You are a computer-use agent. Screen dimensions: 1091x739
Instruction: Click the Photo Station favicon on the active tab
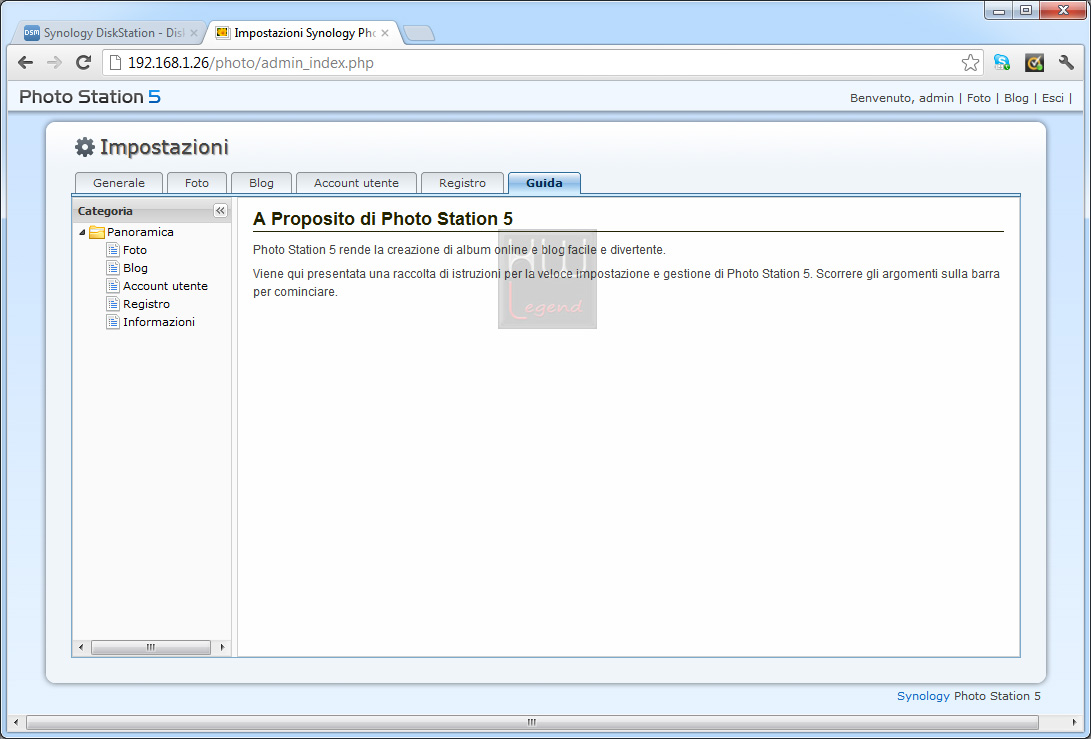(x=223, y=33)
